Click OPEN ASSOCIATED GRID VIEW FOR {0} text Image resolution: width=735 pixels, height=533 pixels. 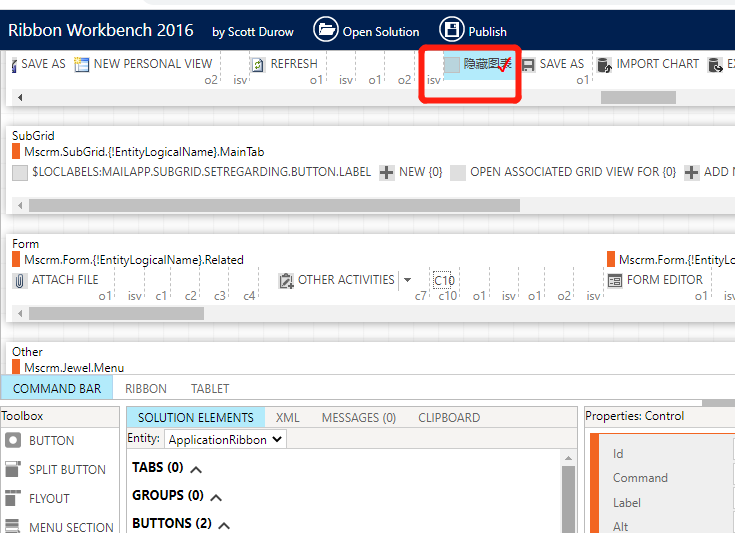573,172
